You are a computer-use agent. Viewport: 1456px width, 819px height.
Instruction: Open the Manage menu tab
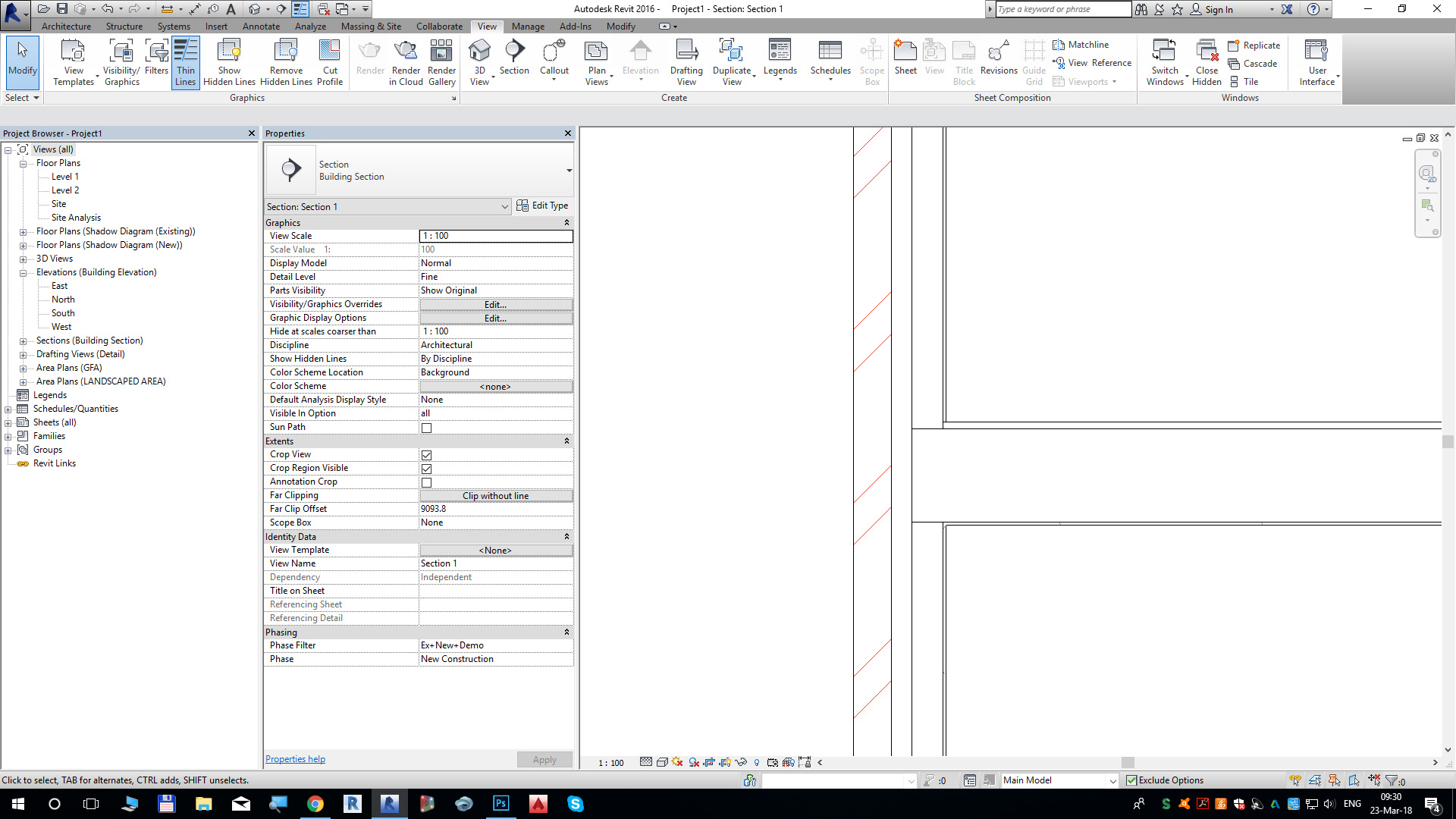tap(528, 26)
